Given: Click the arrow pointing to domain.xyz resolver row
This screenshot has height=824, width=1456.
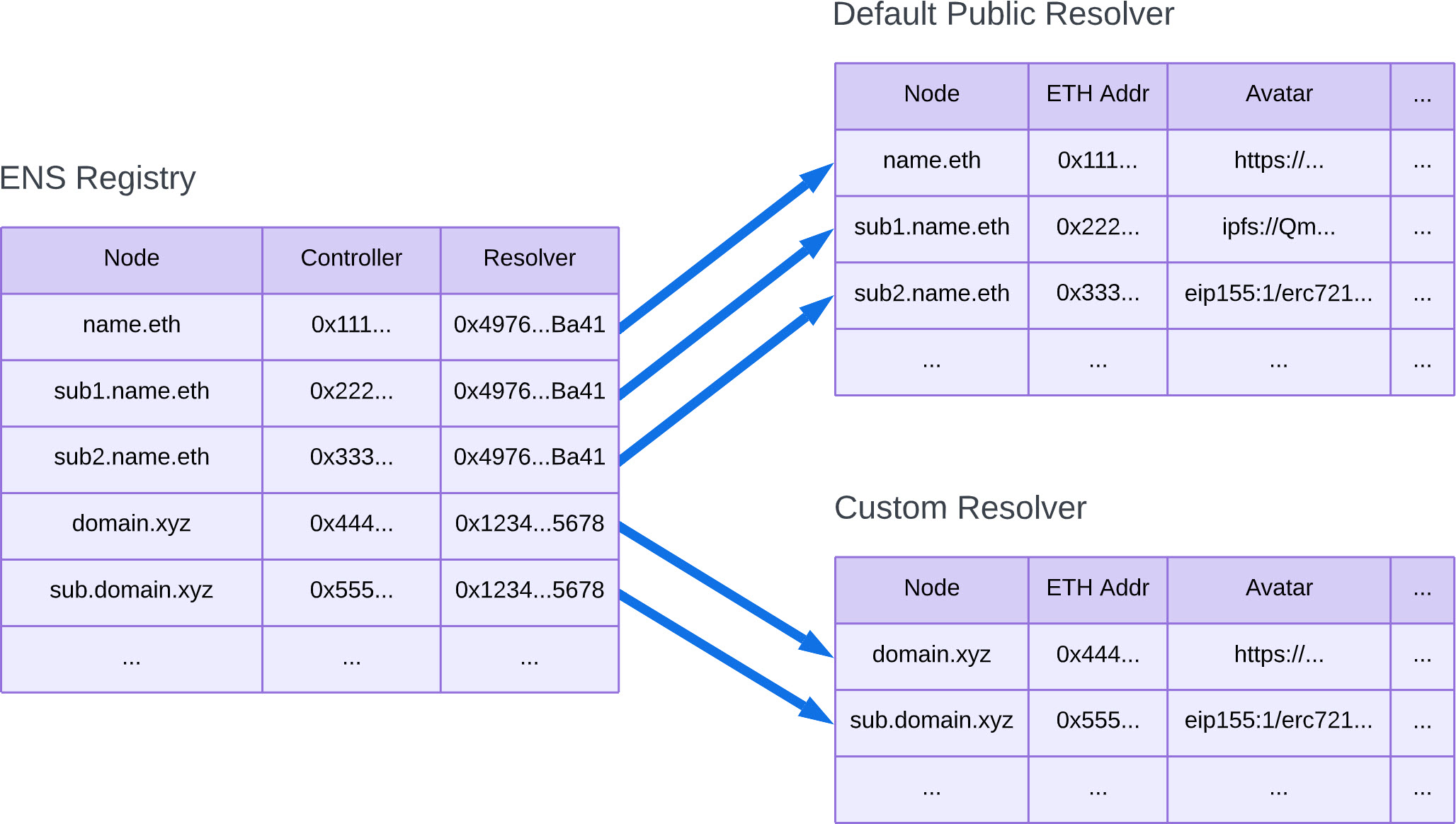Looking at the screenshot, I should pos(722,589).
